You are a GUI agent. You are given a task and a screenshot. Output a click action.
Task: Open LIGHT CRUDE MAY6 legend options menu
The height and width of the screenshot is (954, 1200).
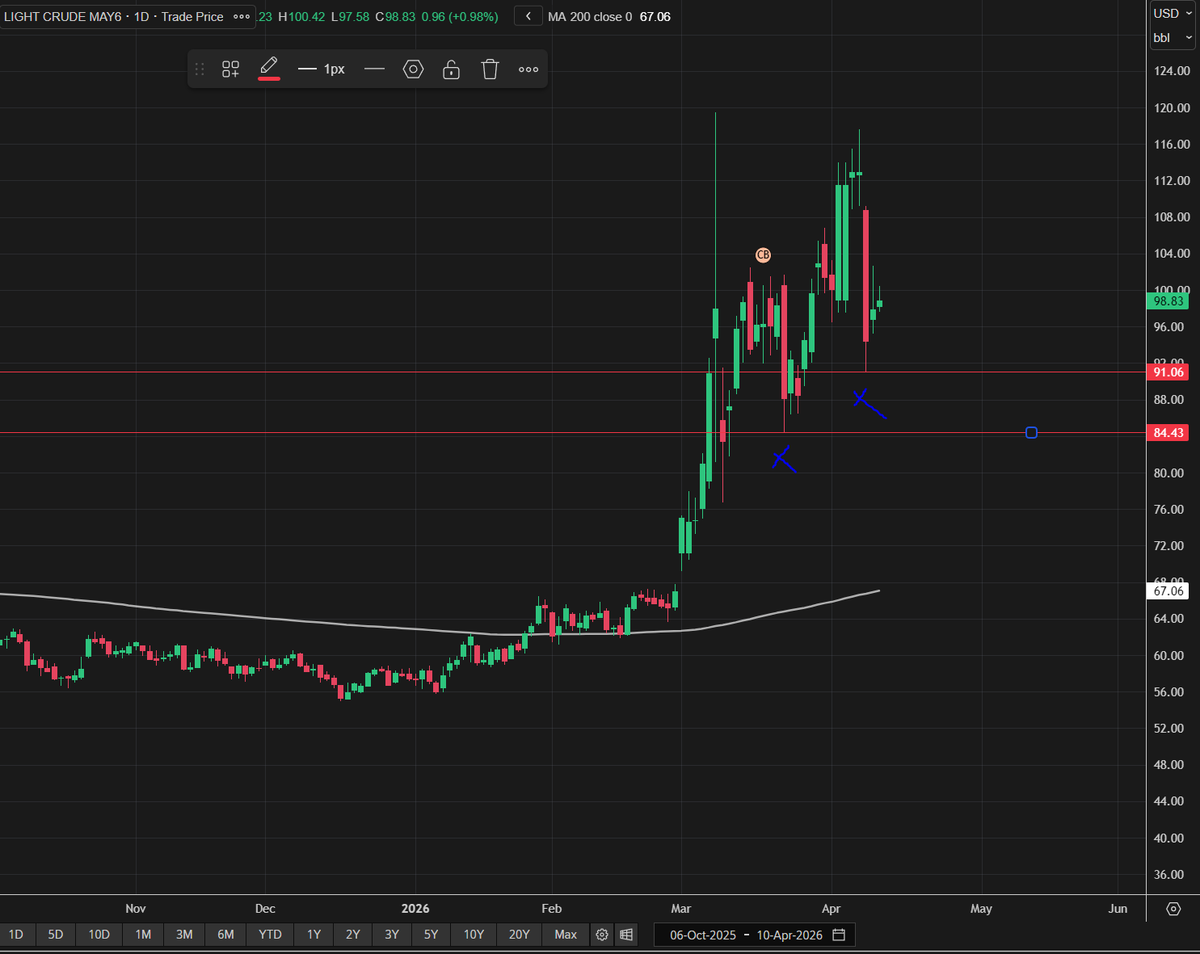(242, 16)
